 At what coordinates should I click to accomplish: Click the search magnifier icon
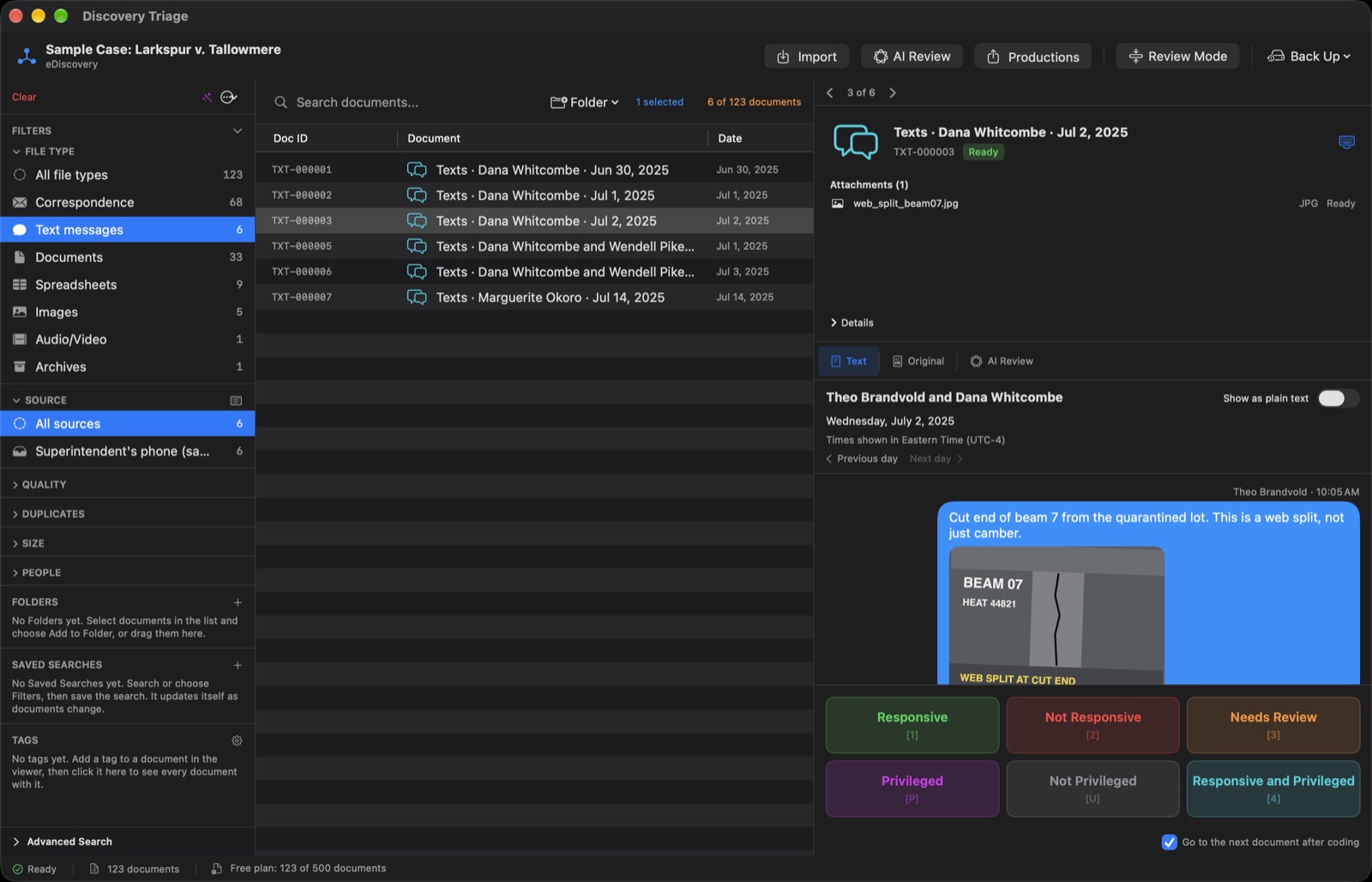(280, 102)
